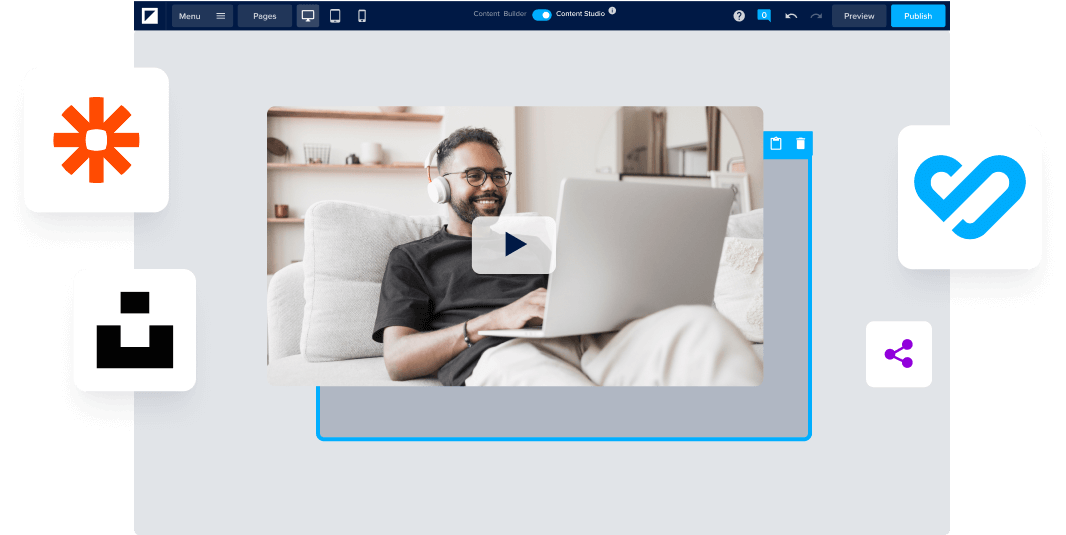Image resolution: width=1066 pixels, height=535 pixels.
Task: Undo the last change
Action: coord(791,16)
